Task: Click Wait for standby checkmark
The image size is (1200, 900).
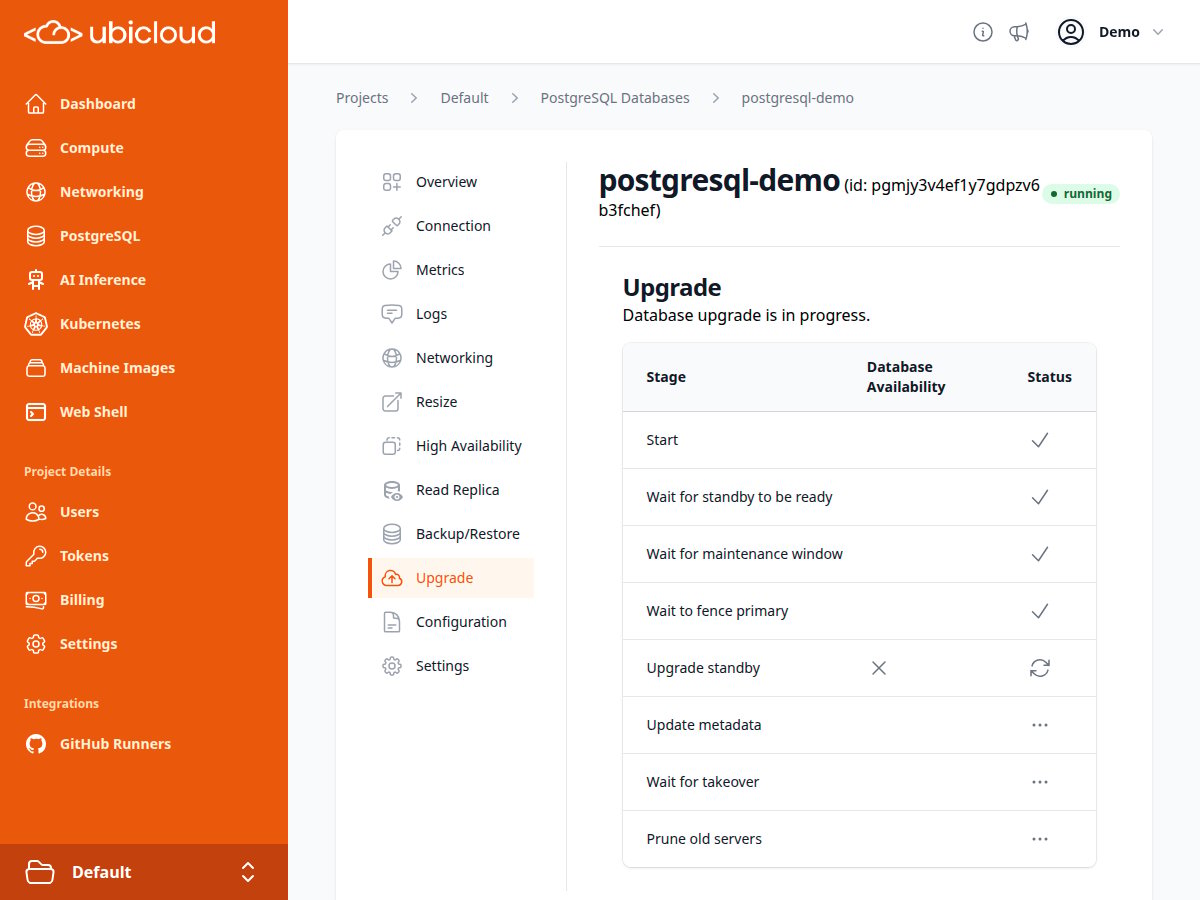Action: tap(1040, 497)
